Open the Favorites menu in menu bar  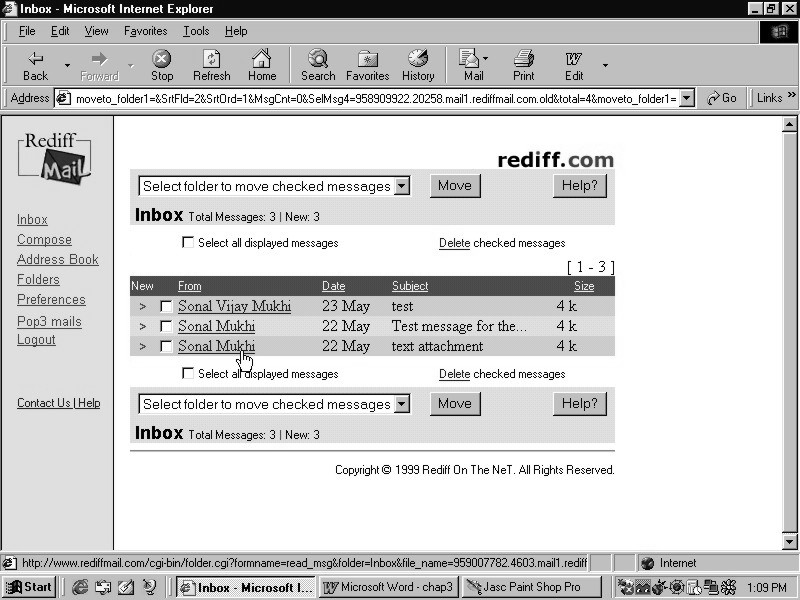coord(145,31)
